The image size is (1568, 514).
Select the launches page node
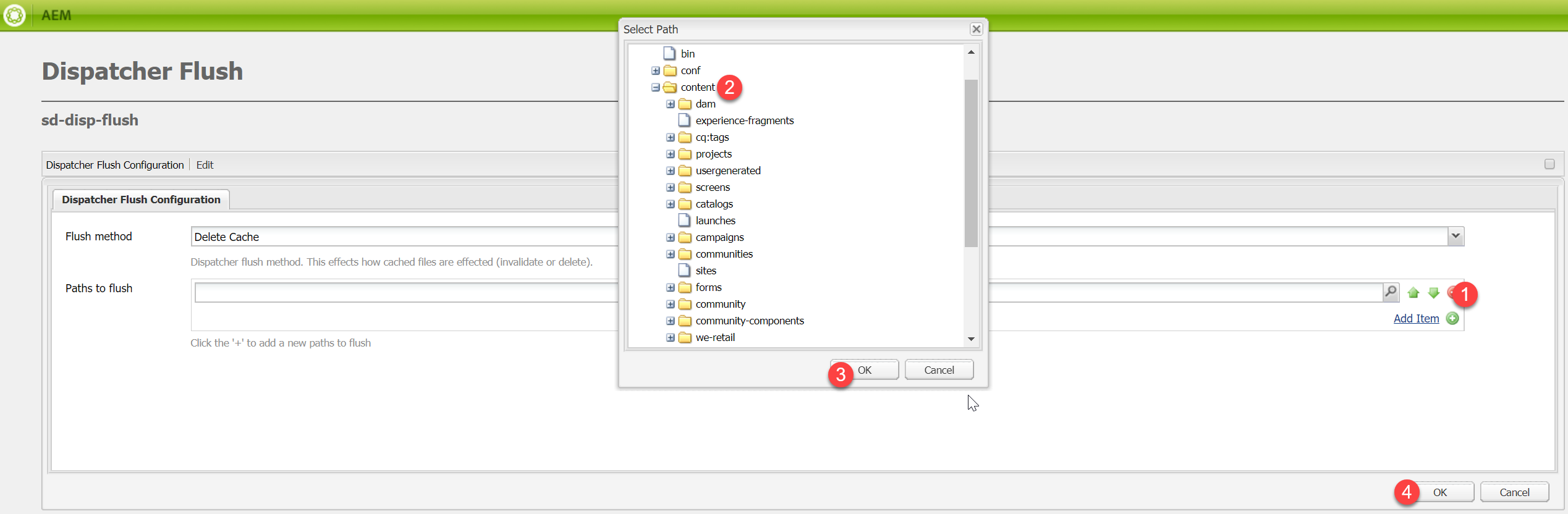(x=715, y=221)
